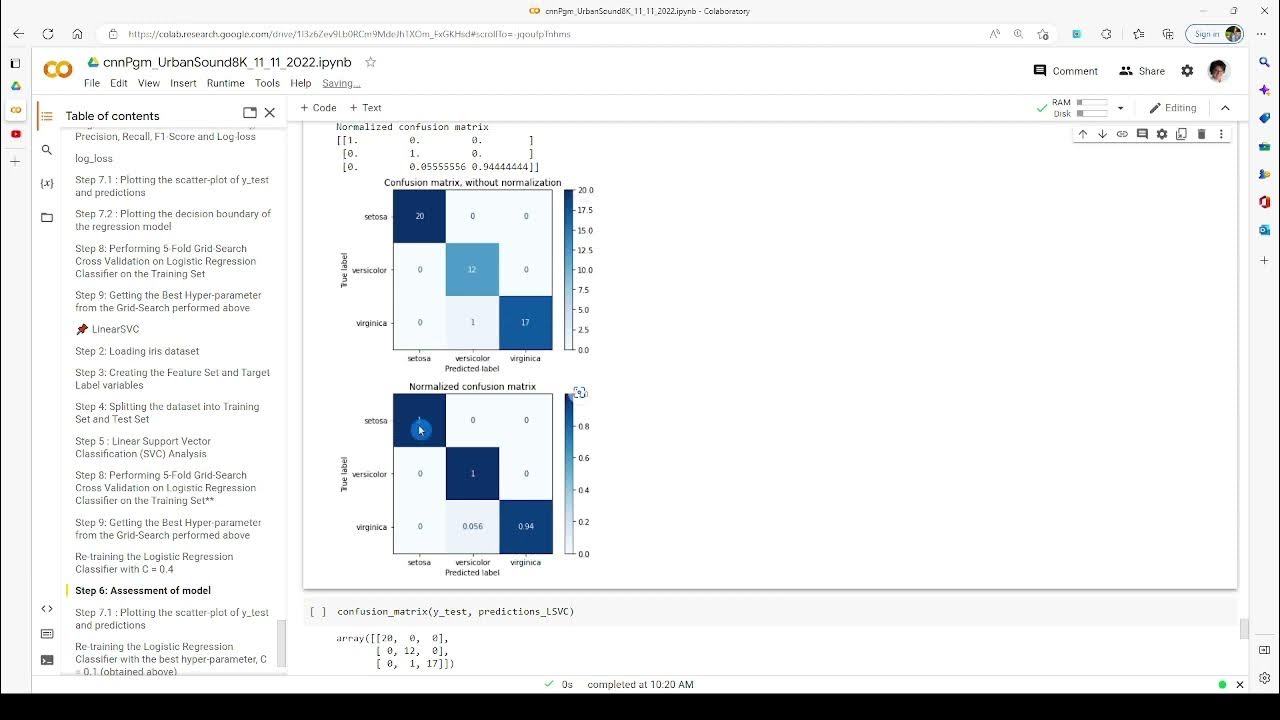The height and width of the screenshot is (720, 1280).
Task: Open the Tools menu
Action: click(267, 83)
